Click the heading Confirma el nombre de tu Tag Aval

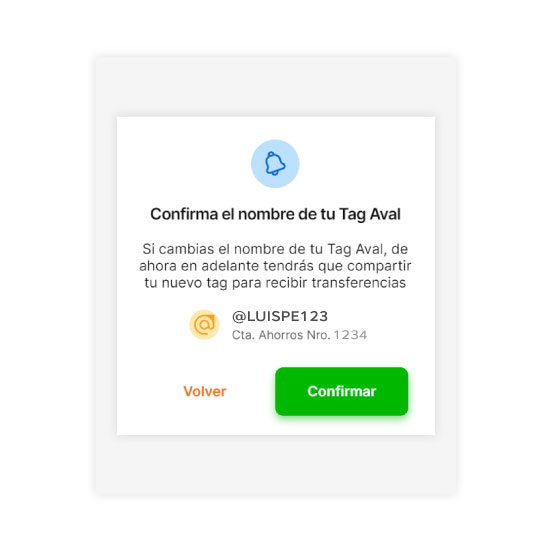point(275,214)
